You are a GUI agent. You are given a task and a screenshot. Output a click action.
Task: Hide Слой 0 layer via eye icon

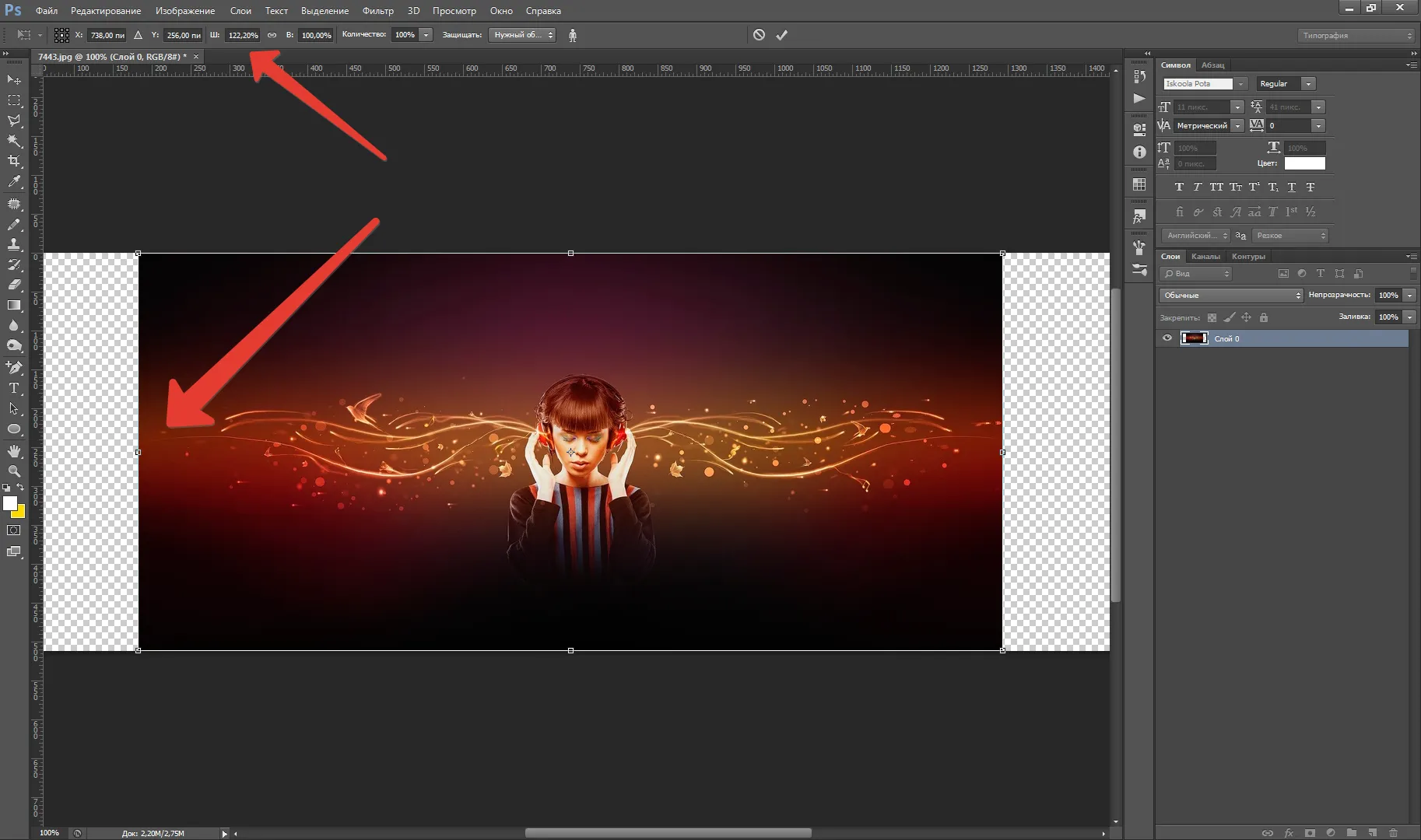coord(1167,338)
